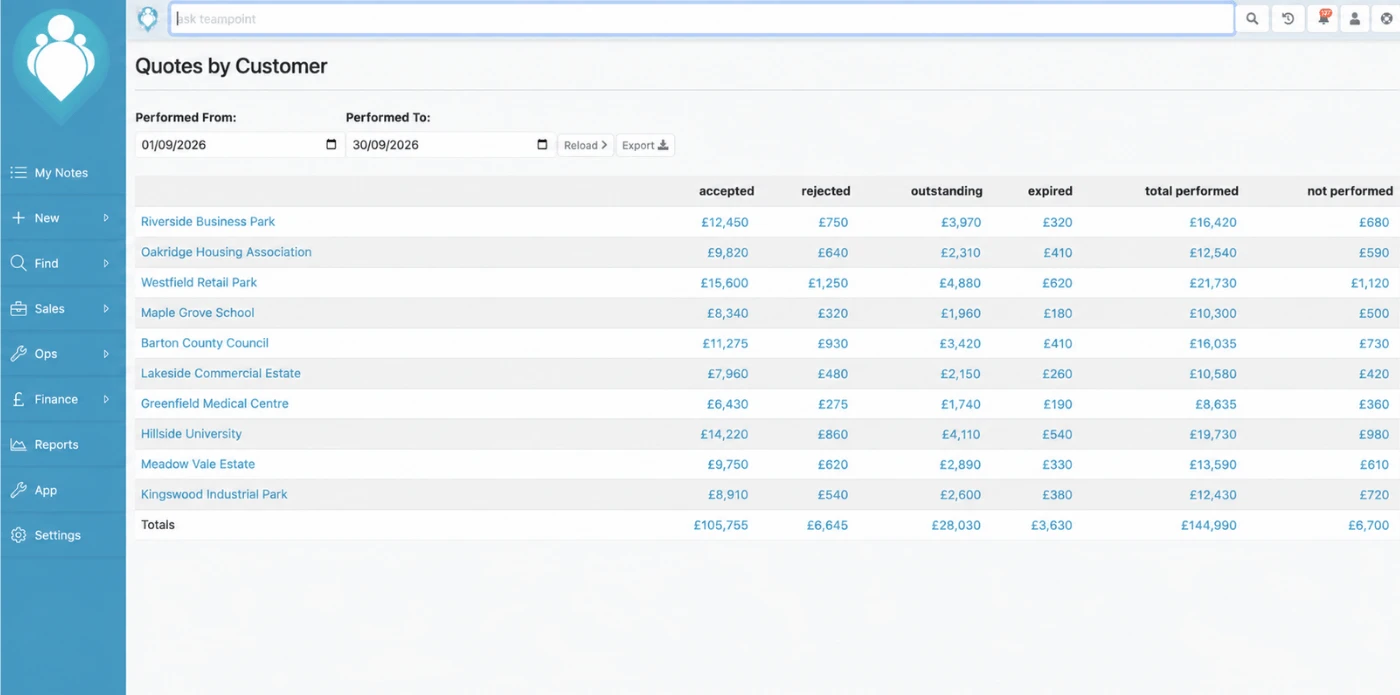Open the user profile icon

1355,19
